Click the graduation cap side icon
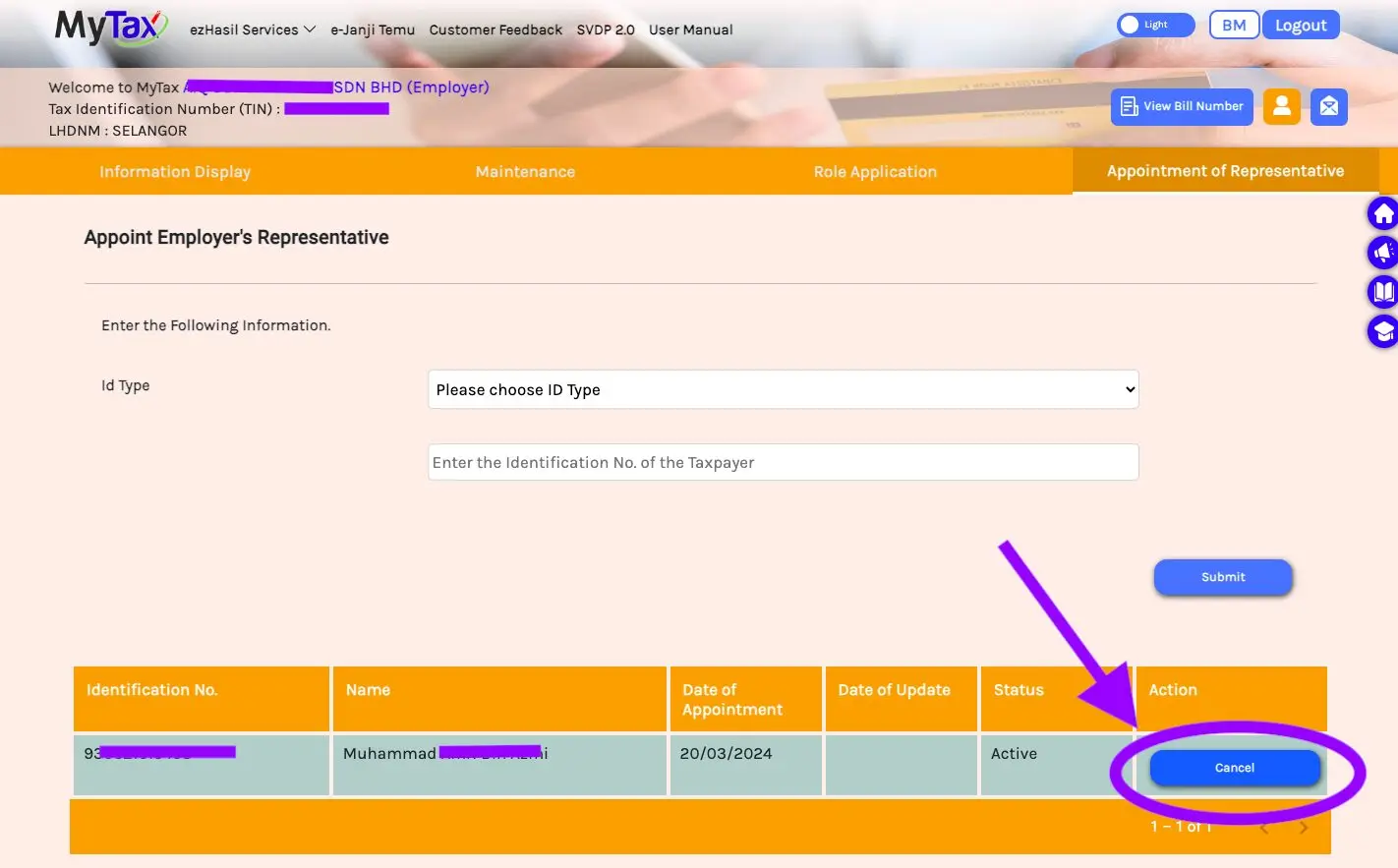Viewport: 1398px width, 868px height. coord(1382,331)
